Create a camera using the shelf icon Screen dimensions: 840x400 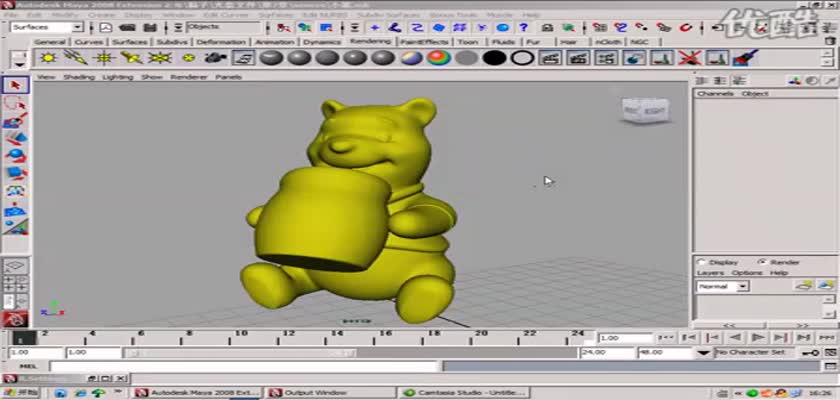(216, 57)
